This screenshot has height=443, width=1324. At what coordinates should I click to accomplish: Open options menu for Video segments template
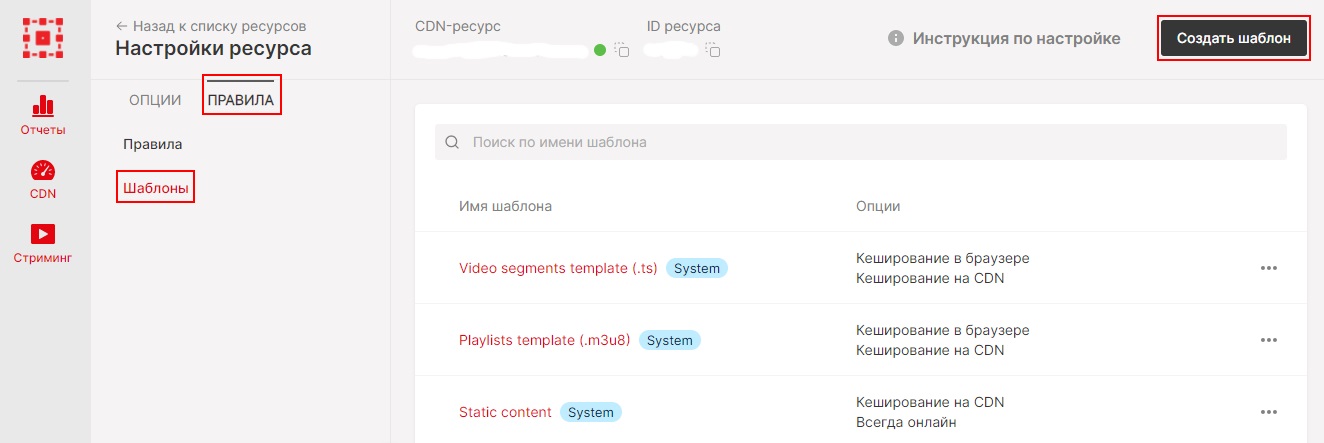[x=1269, y=268]
